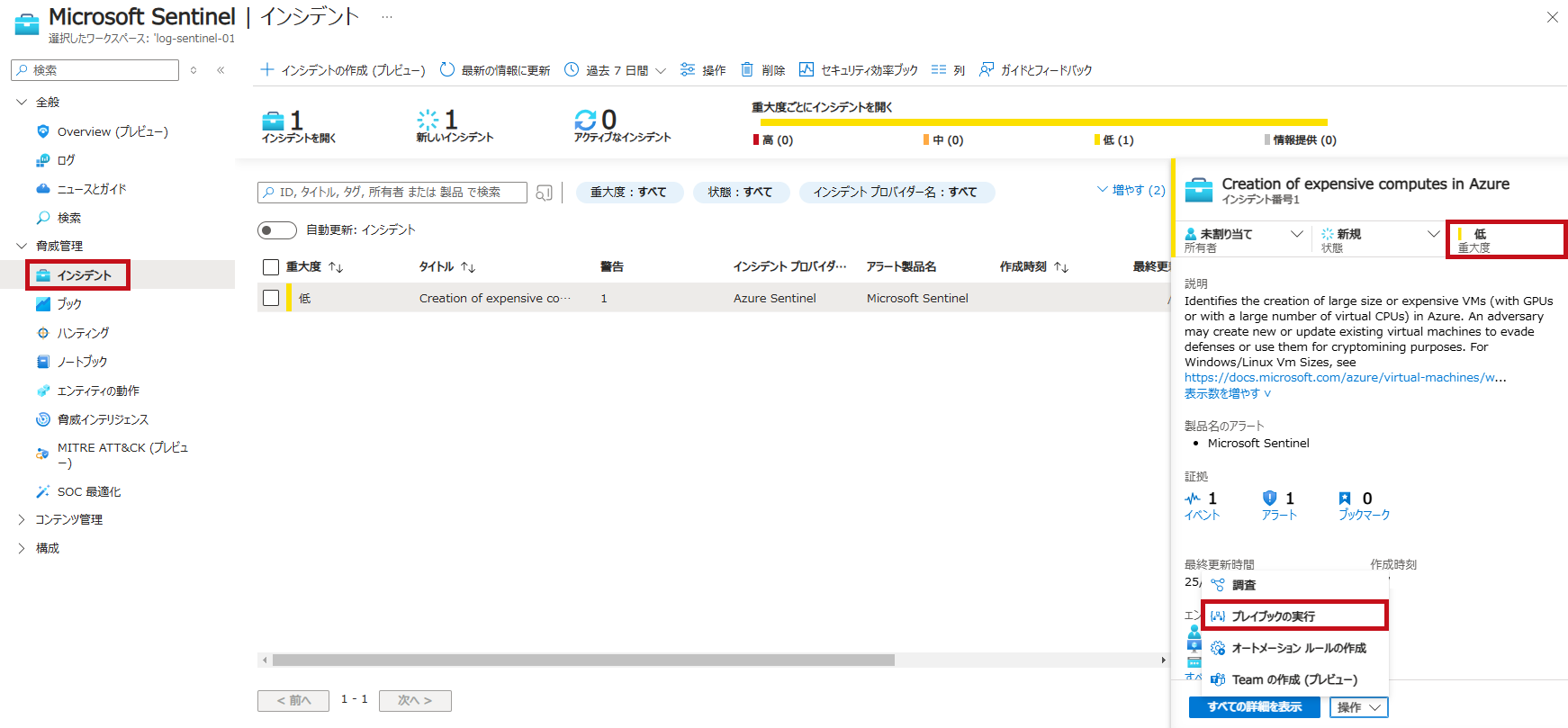Open the docs.microsoft.com virtual-machines link

[1346, 378]
